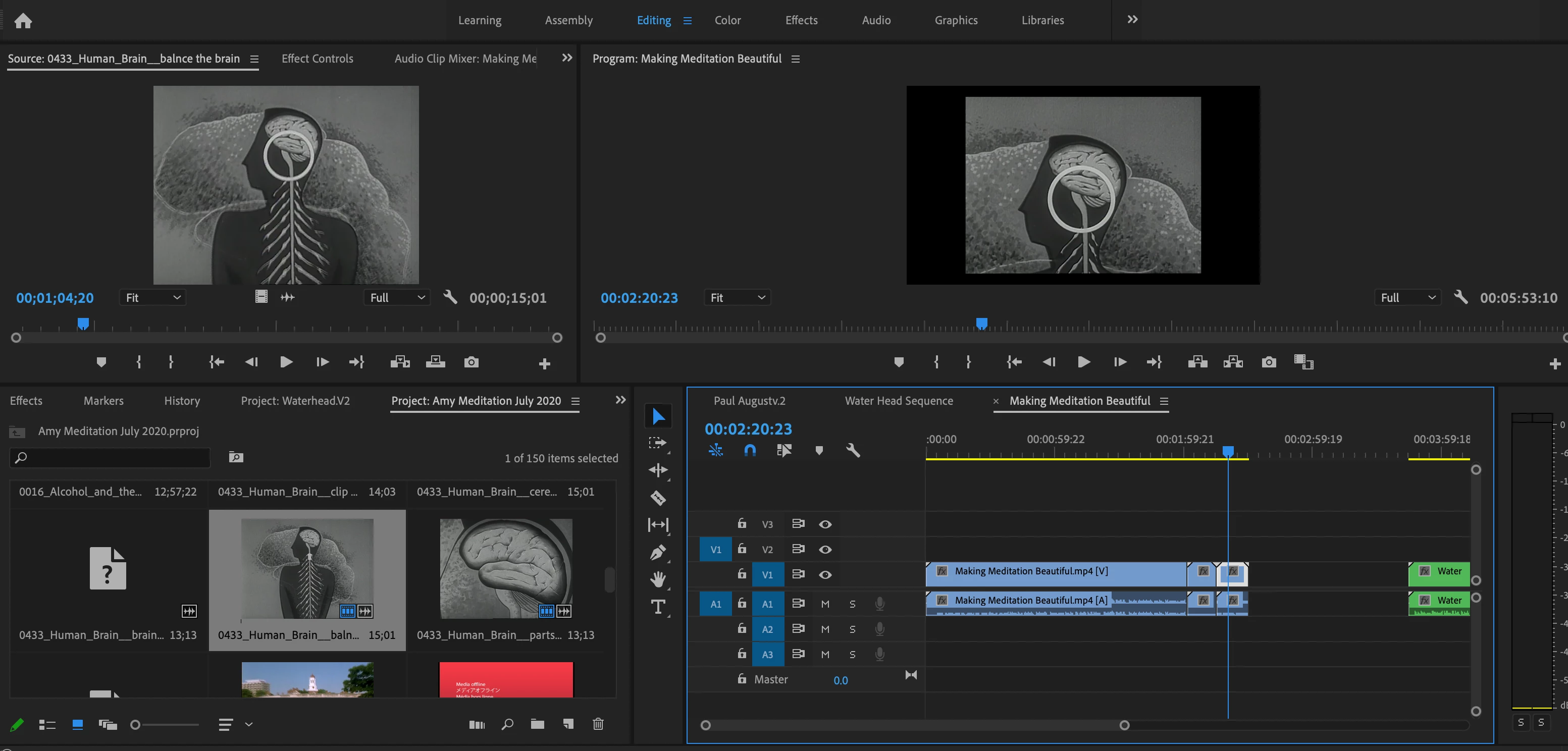Click Export Frame camera in Program monitor
The image size is (1568, 751).
point(1269,363)
